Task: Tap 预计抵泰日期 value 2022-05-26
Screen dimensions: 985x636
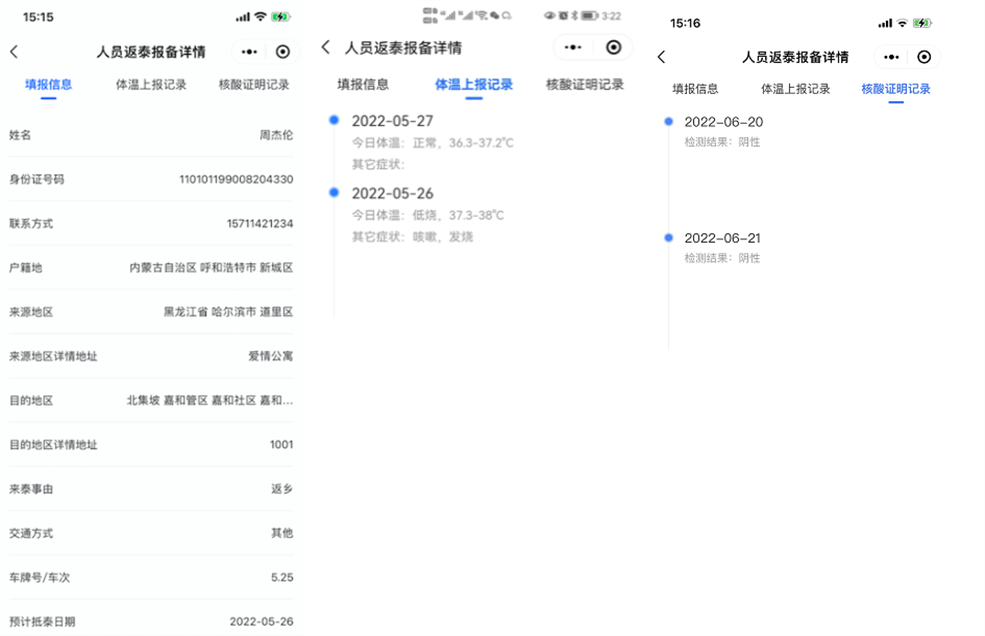Action: (x=261, y=622)
